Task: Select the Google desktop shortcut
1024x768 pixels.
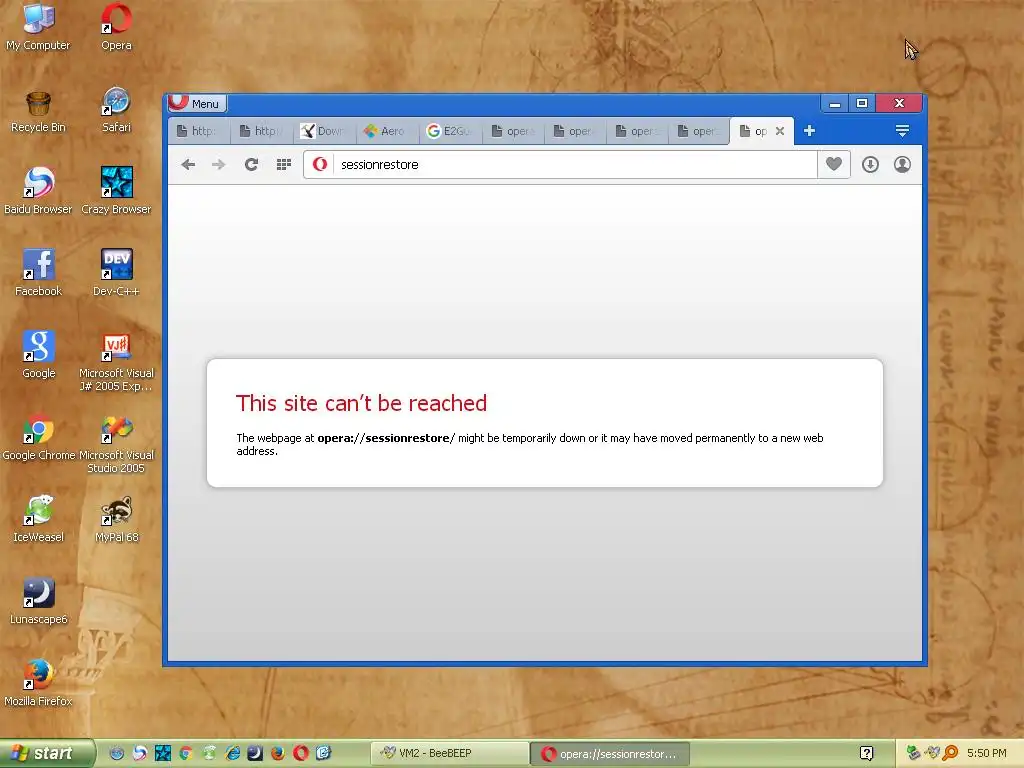Action: (x=38, y=356)
